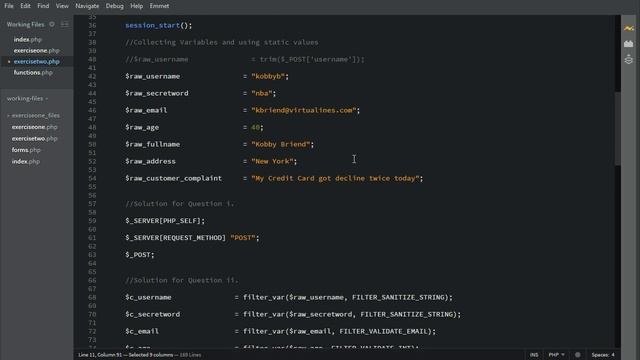Click the $c_secretword variable on line 70

tap(153, 314)
